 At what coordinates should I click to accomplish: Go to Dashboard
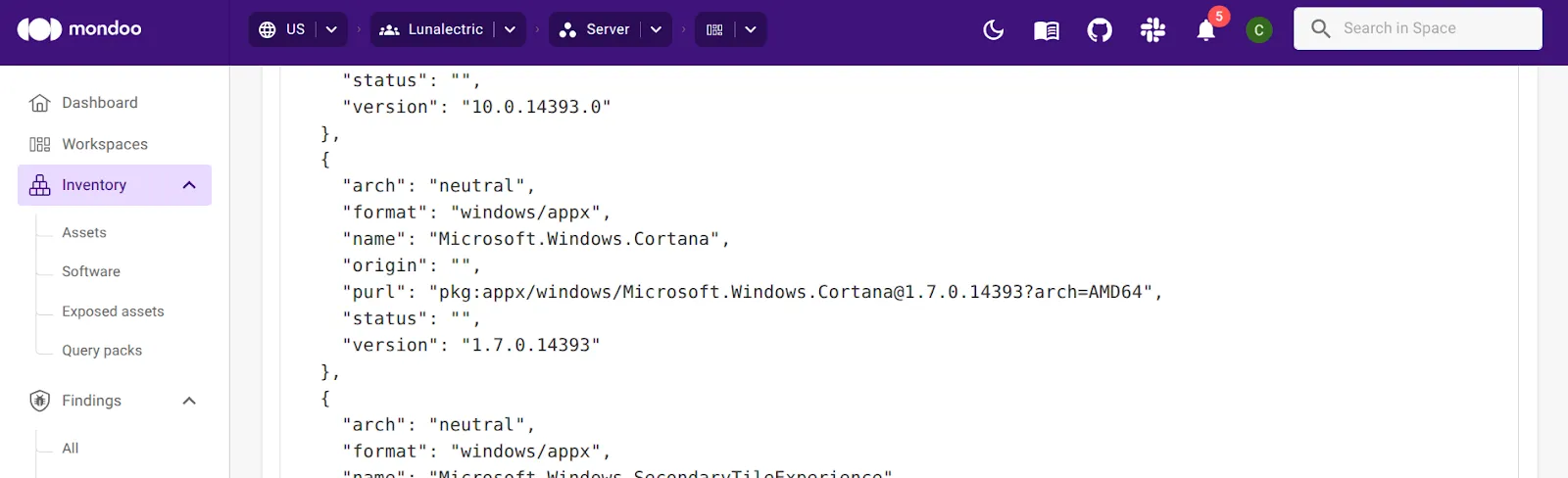100,103
